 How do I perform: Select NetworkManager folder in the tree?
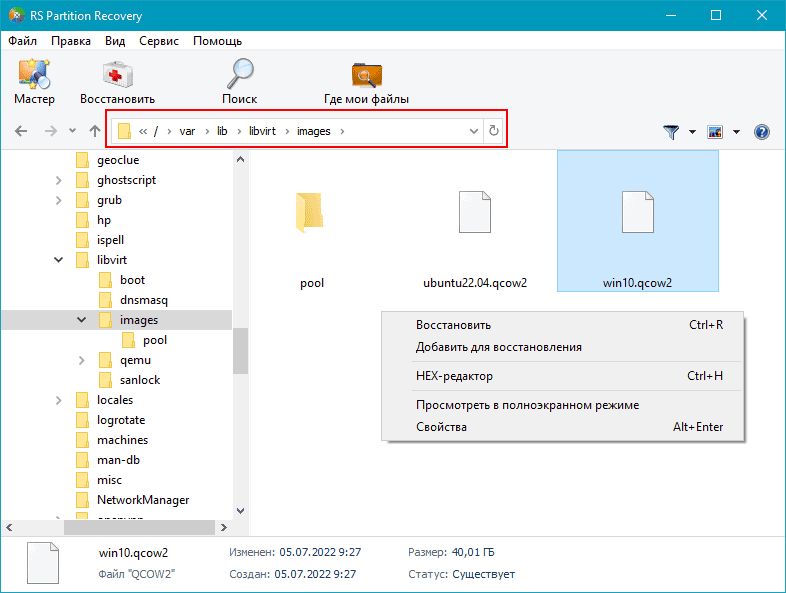(133, 500)
